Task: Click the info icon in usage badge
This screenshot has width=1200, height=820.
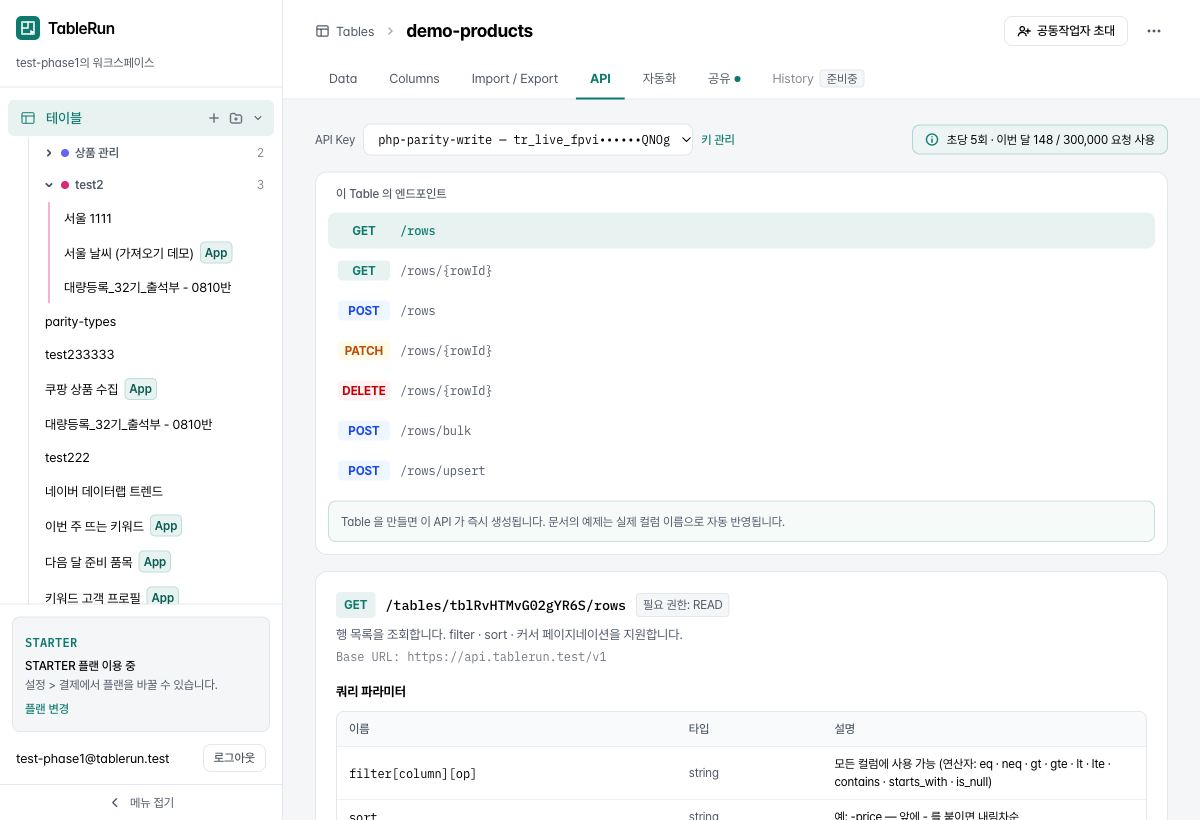Action: pos(932,140)
